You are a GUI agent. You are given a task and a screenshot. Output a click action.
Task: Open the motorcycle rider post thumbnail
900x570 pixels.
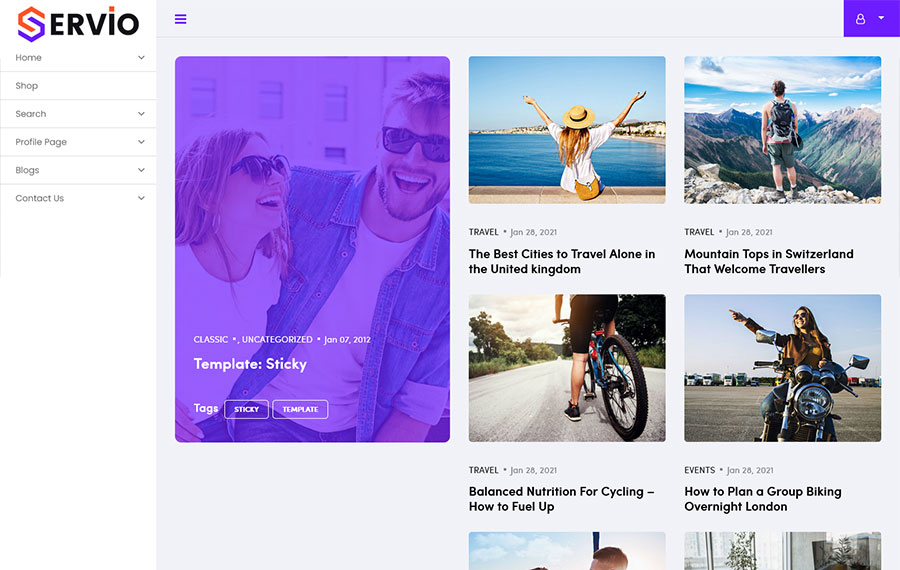point(782,368)
